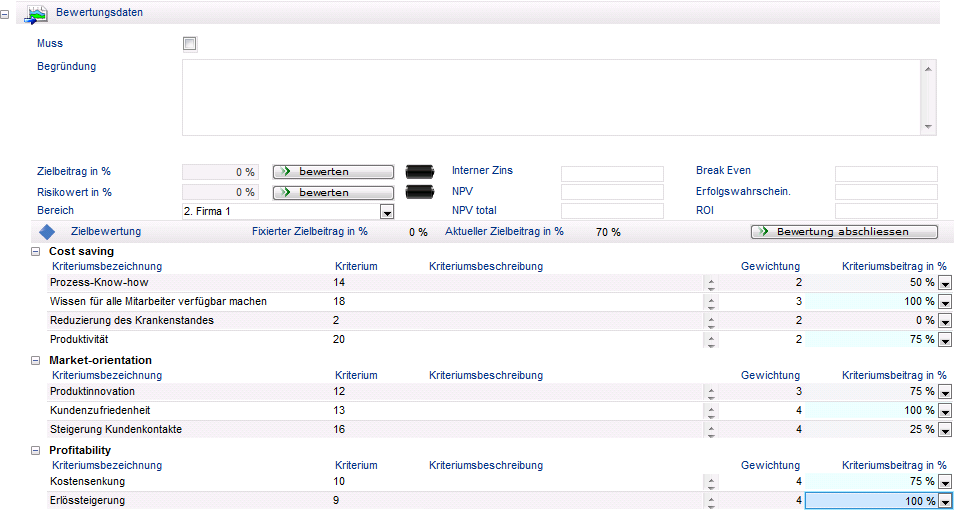Enable the Muss checkbox
The image size is (954, 511).
point(190,44)
